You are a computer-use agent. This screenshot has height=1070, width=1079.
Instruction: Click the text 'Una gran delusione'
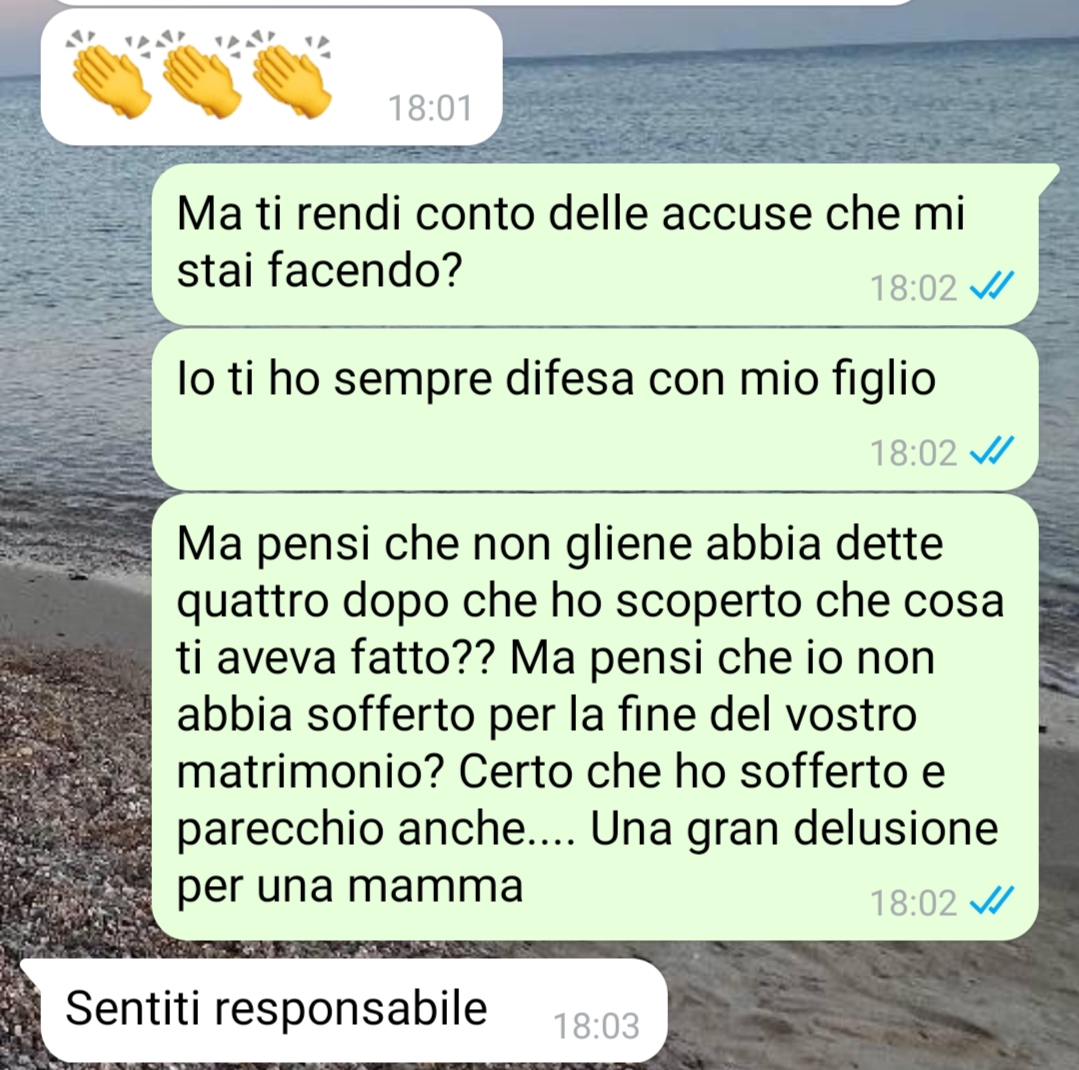794,828
